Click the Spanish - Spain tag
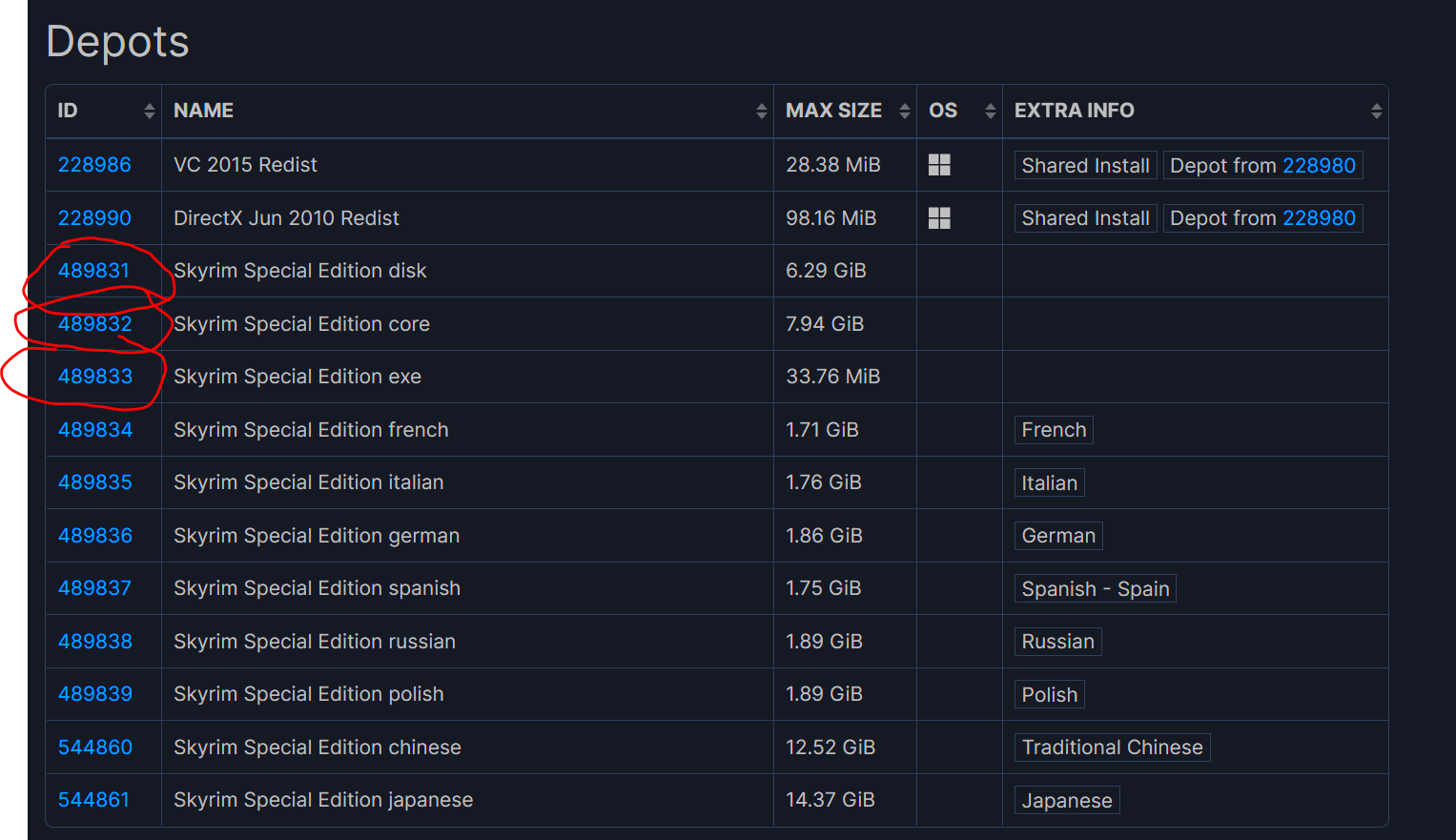Image resolution: width=1456 pixels, height=840 pixels. [x=1095, y=589]
